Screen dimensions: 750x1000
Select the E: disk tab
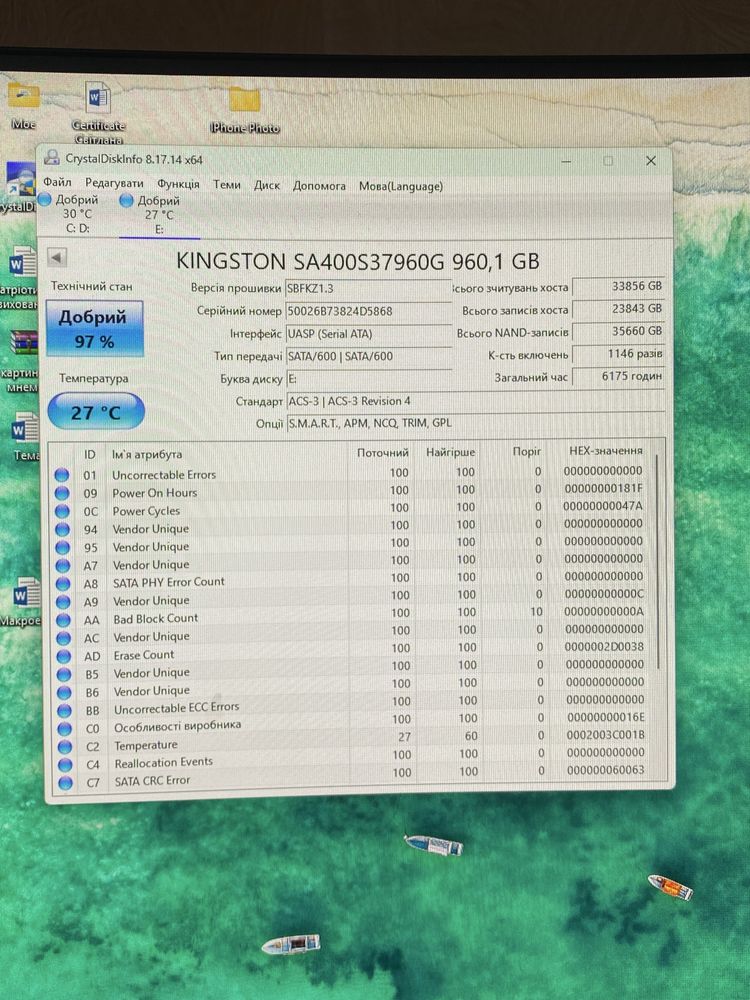pos(157,215)
